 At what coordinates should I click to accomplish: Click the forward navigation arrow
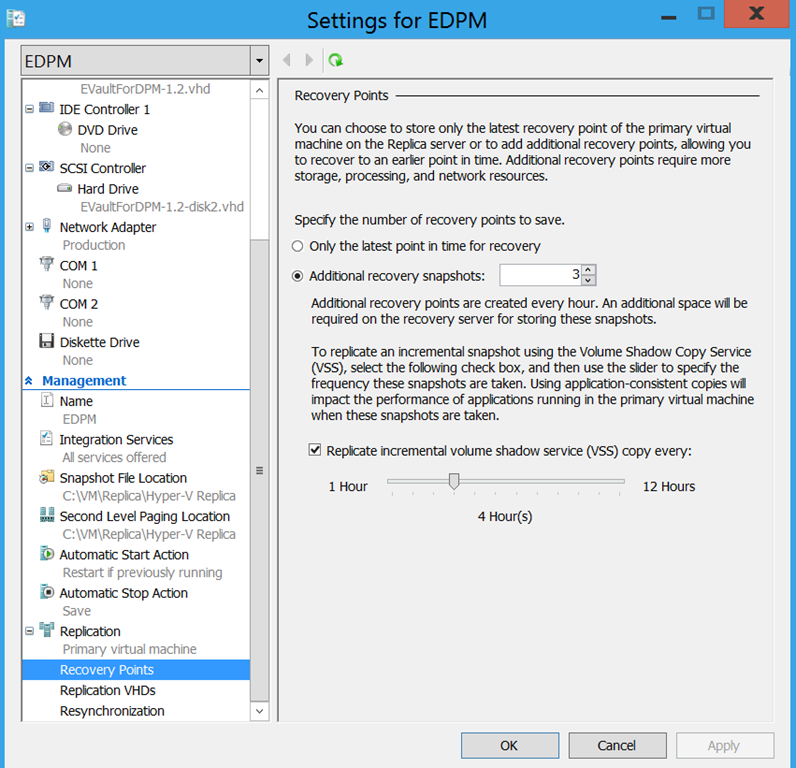coord(309,60)
